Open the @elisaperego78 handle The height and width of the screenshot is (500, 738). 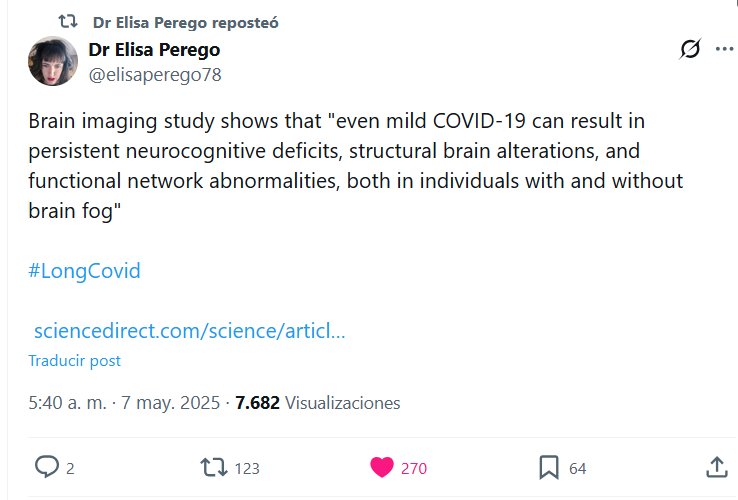155,74
